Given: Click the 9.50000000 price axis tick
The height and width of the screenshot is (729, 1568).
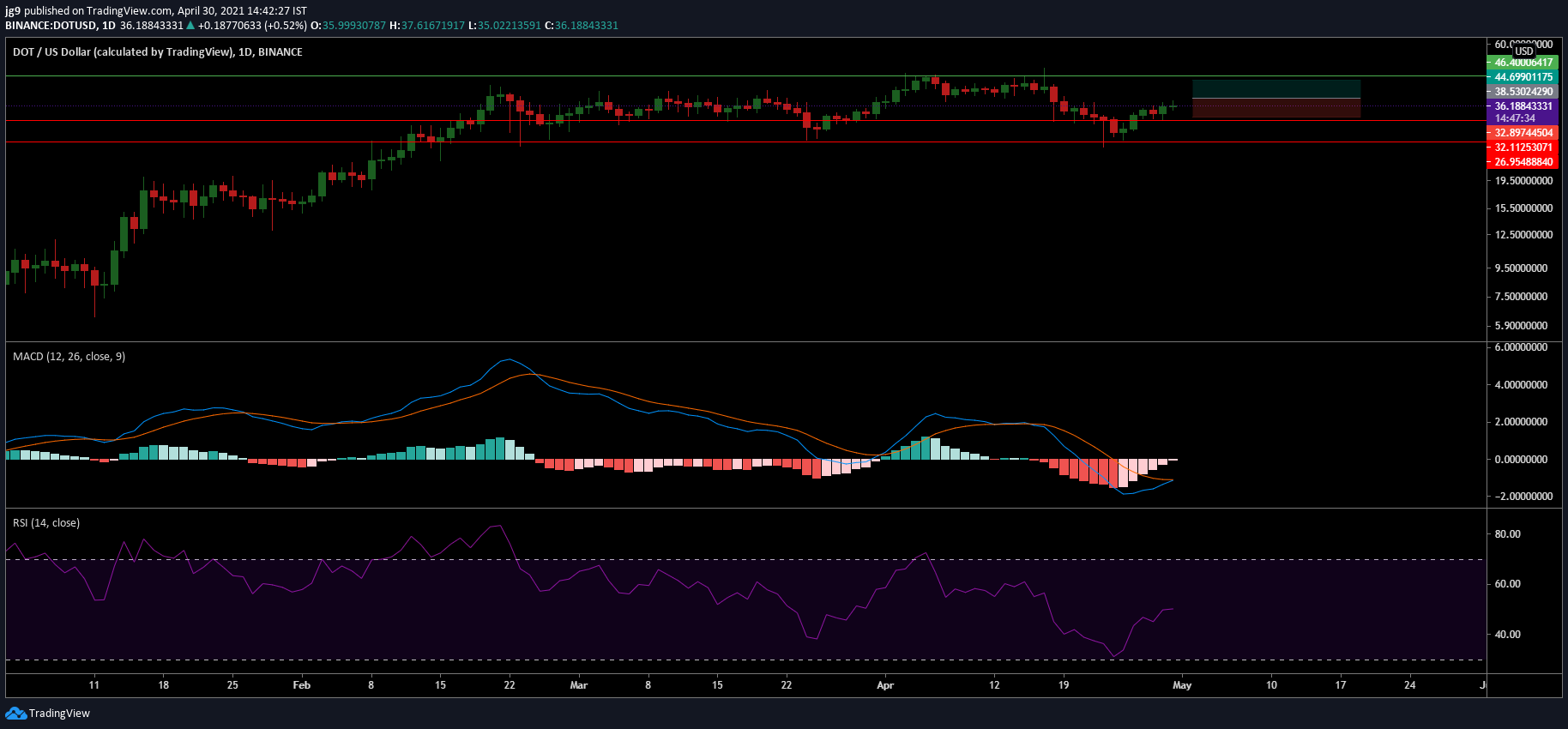Looking at the screenshot, I should 1521,268.
